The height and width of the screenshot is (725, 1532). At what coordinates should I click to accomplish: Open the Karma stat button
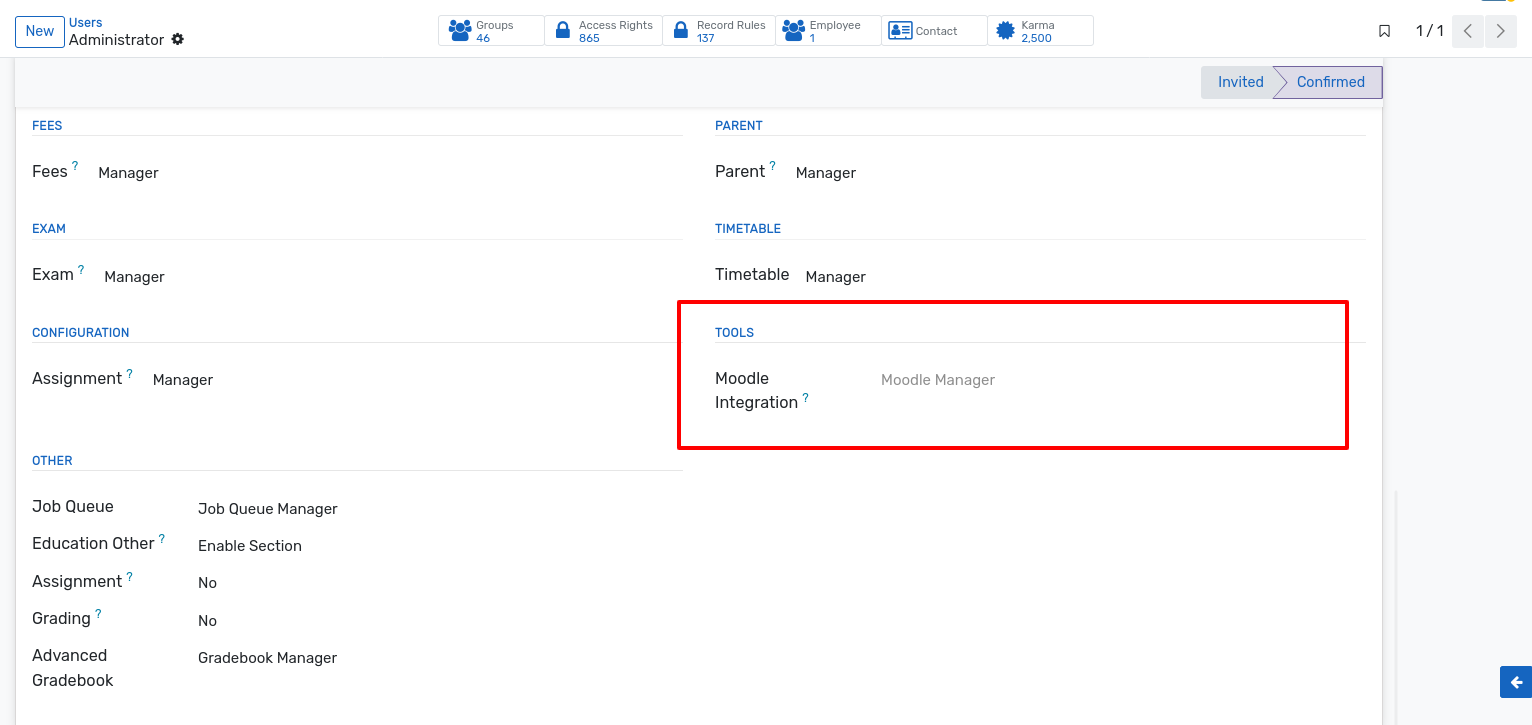point(1040,31)
